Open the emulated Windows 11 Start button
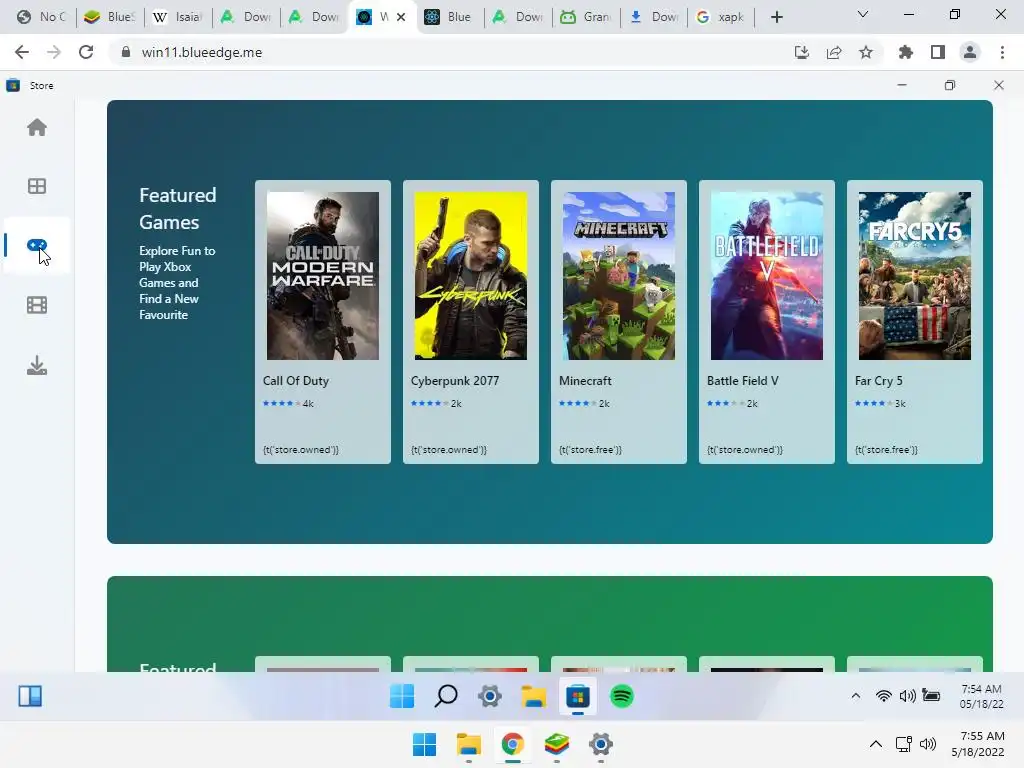Viewport: 1024px width, 768px height. [x=402, y=696]
